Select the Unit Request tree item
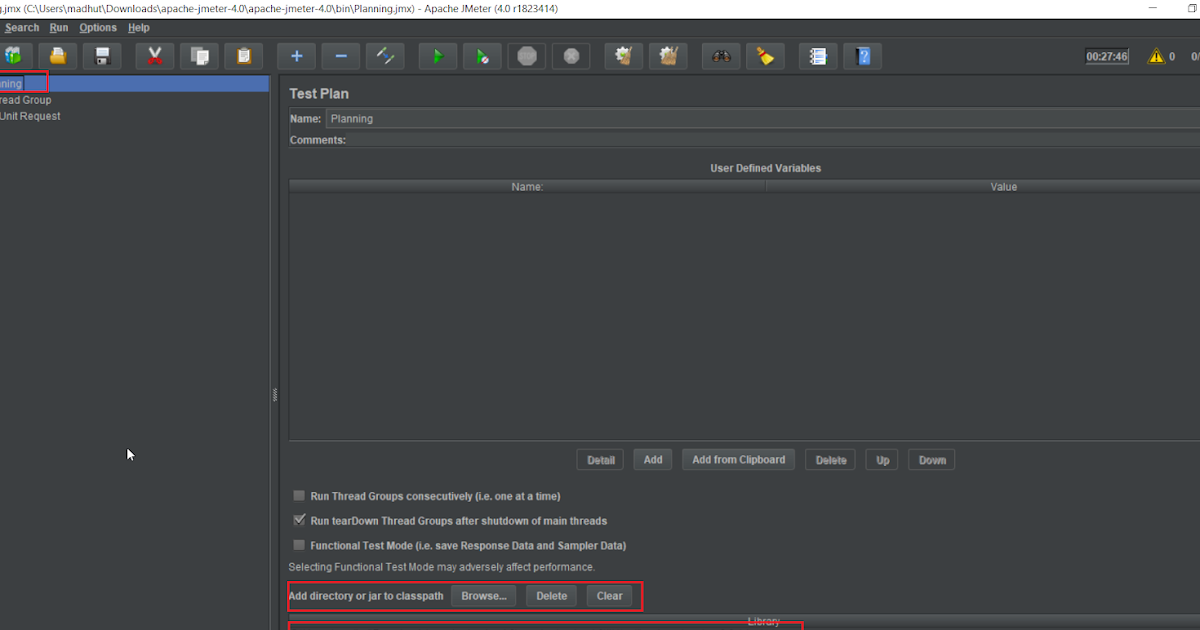This screenshot has width=1200, height=630. coord(29,115)
